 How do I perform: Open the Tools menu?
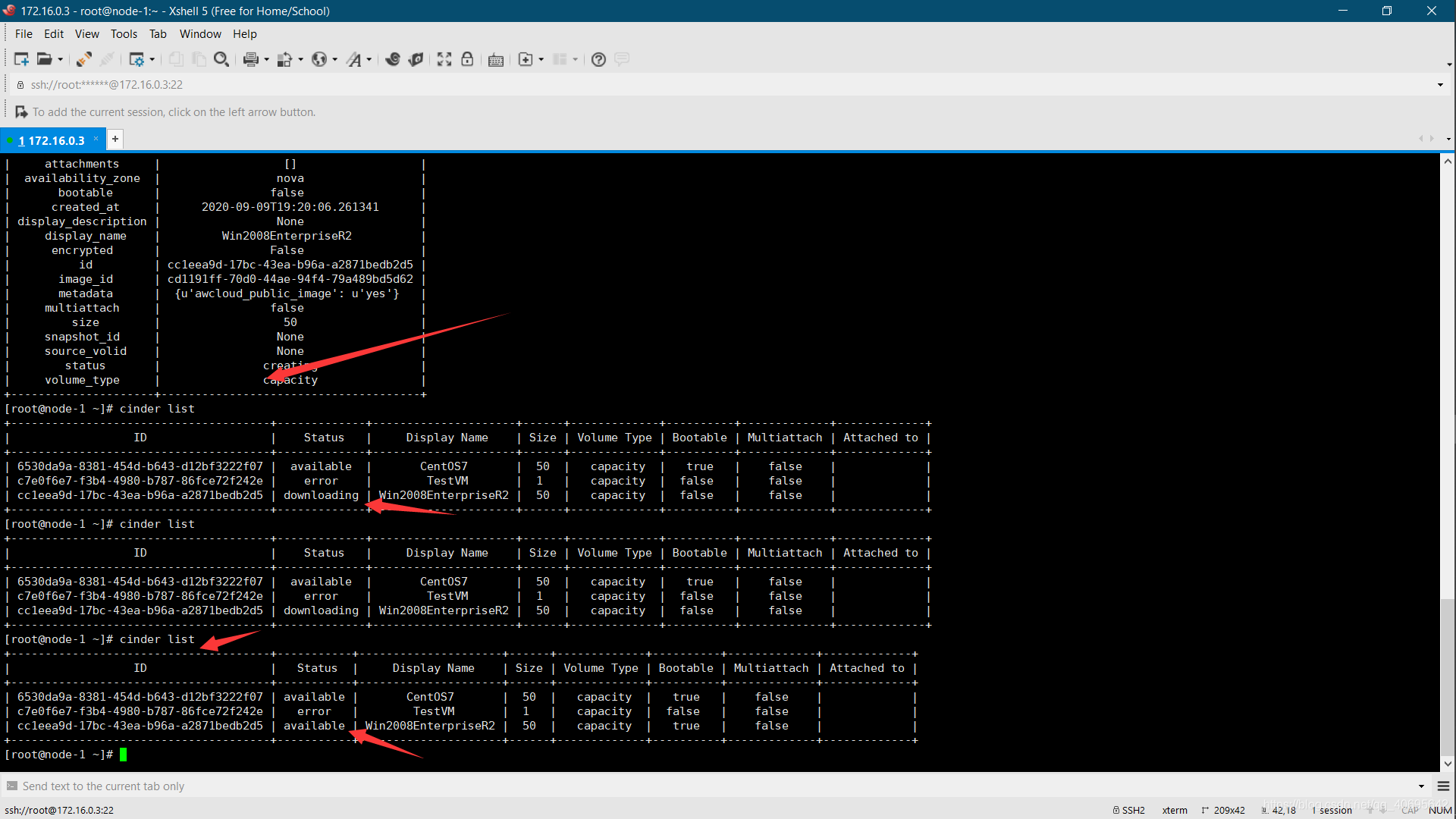123,33
